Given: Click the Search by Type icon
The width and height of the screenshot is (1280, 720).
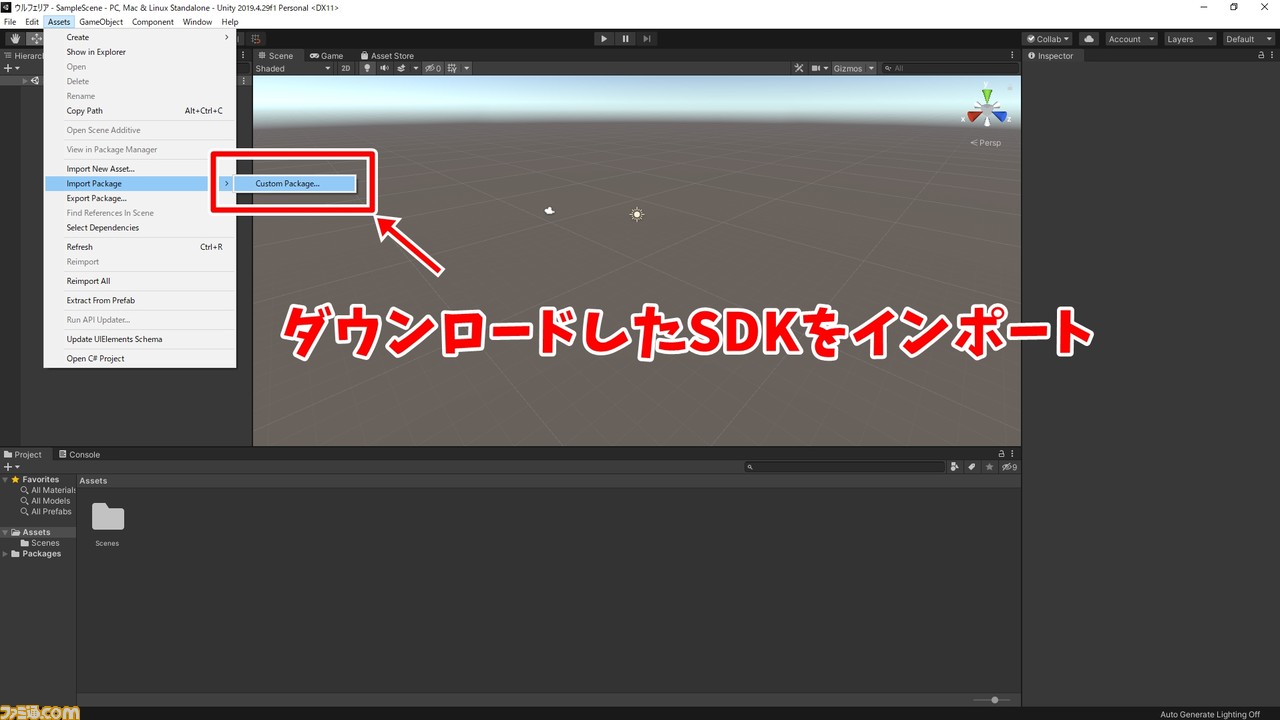Looking at the screenshot, I should pos(955,467).
